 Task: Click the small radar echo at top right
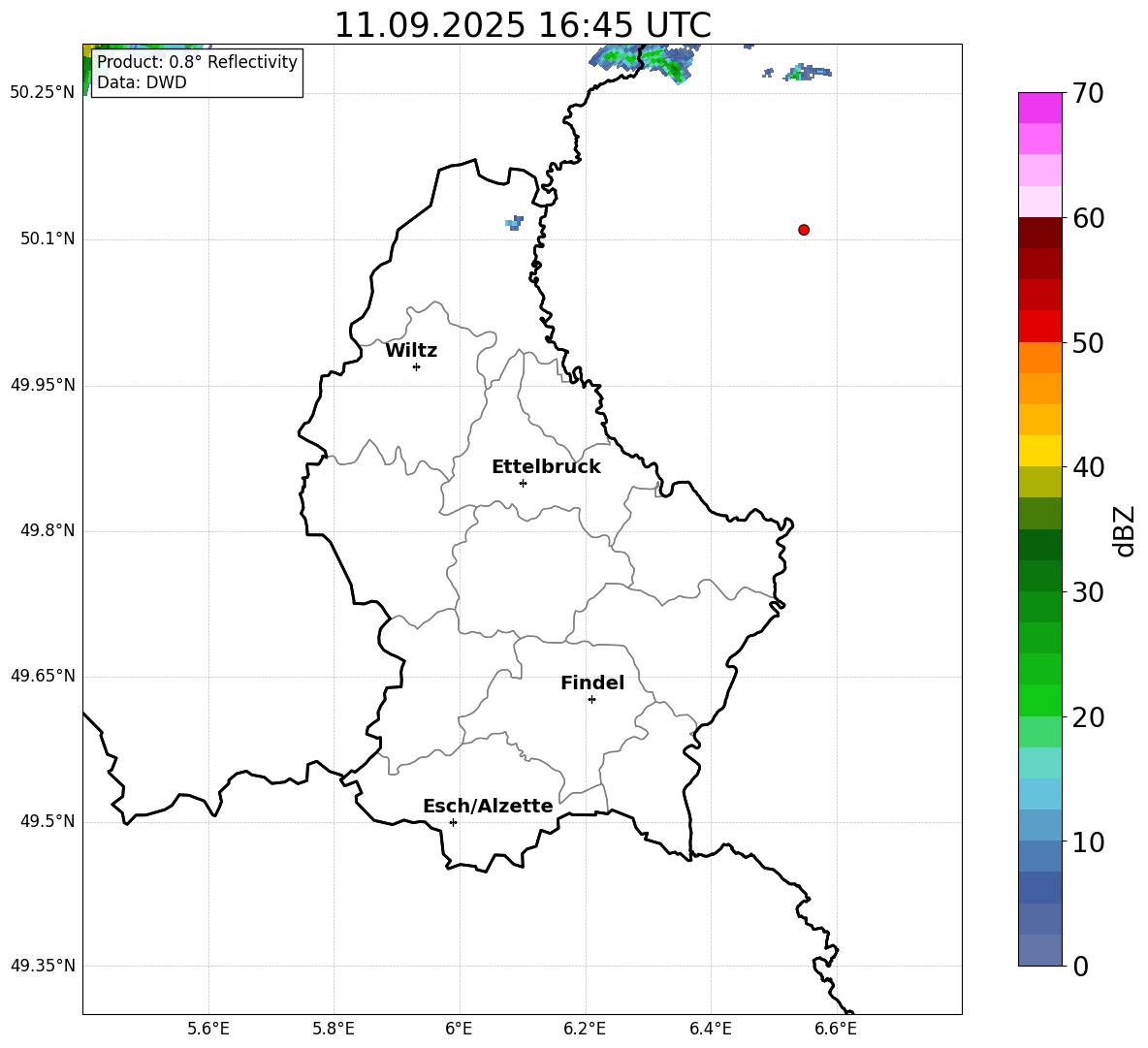point(803,72)
